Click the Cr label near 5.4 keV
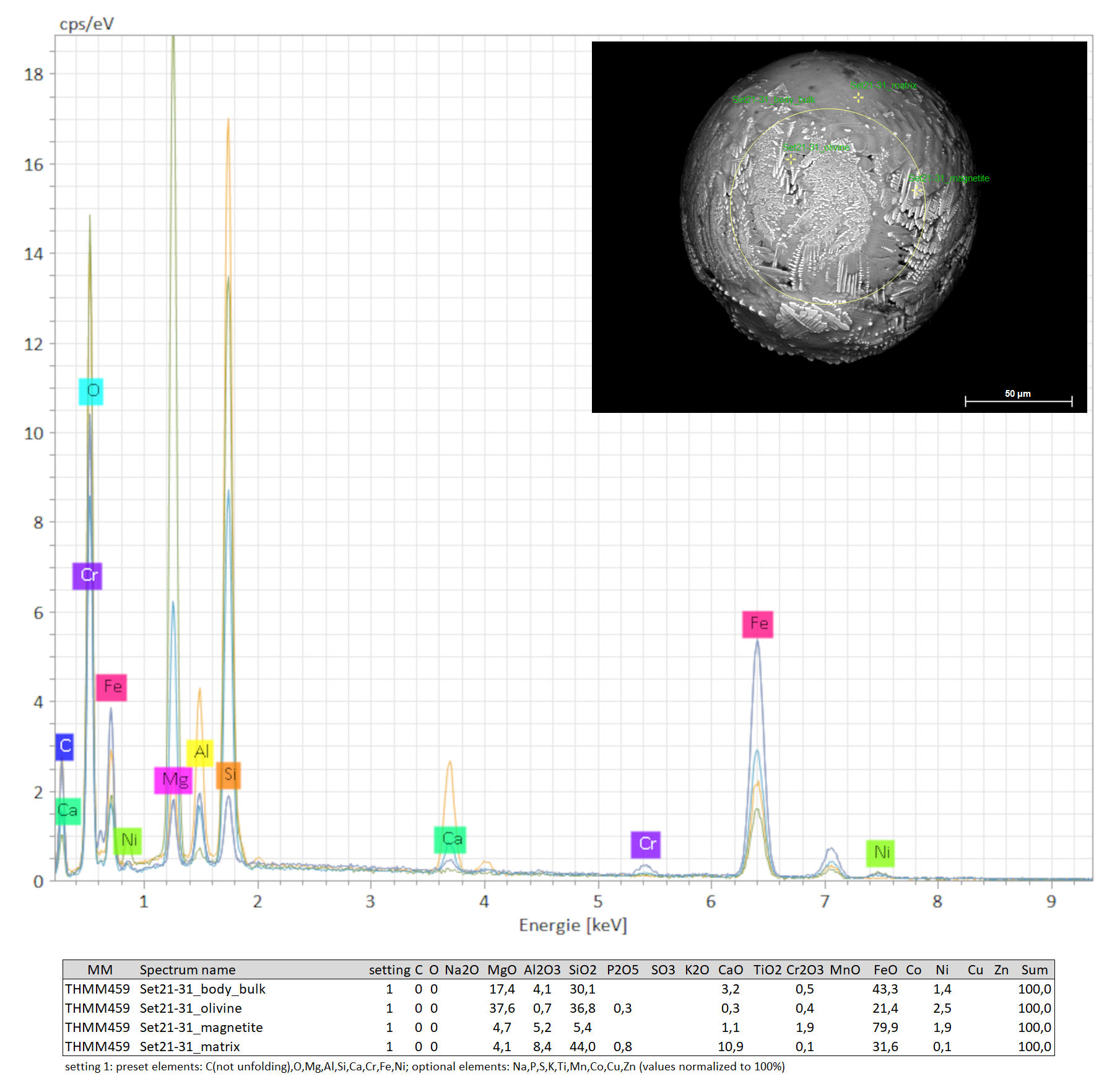The image size is (1112, 1092). [646, 844]
